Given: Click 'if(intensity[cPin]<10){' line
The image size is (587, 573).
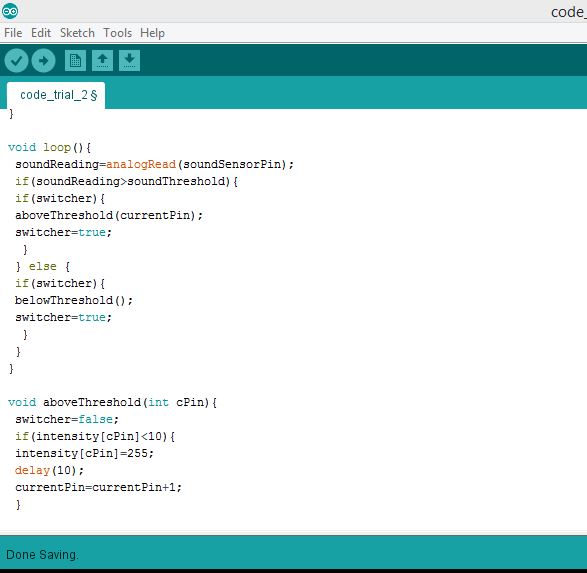Looking at the screenshot, I should click(x=95, y=436).
